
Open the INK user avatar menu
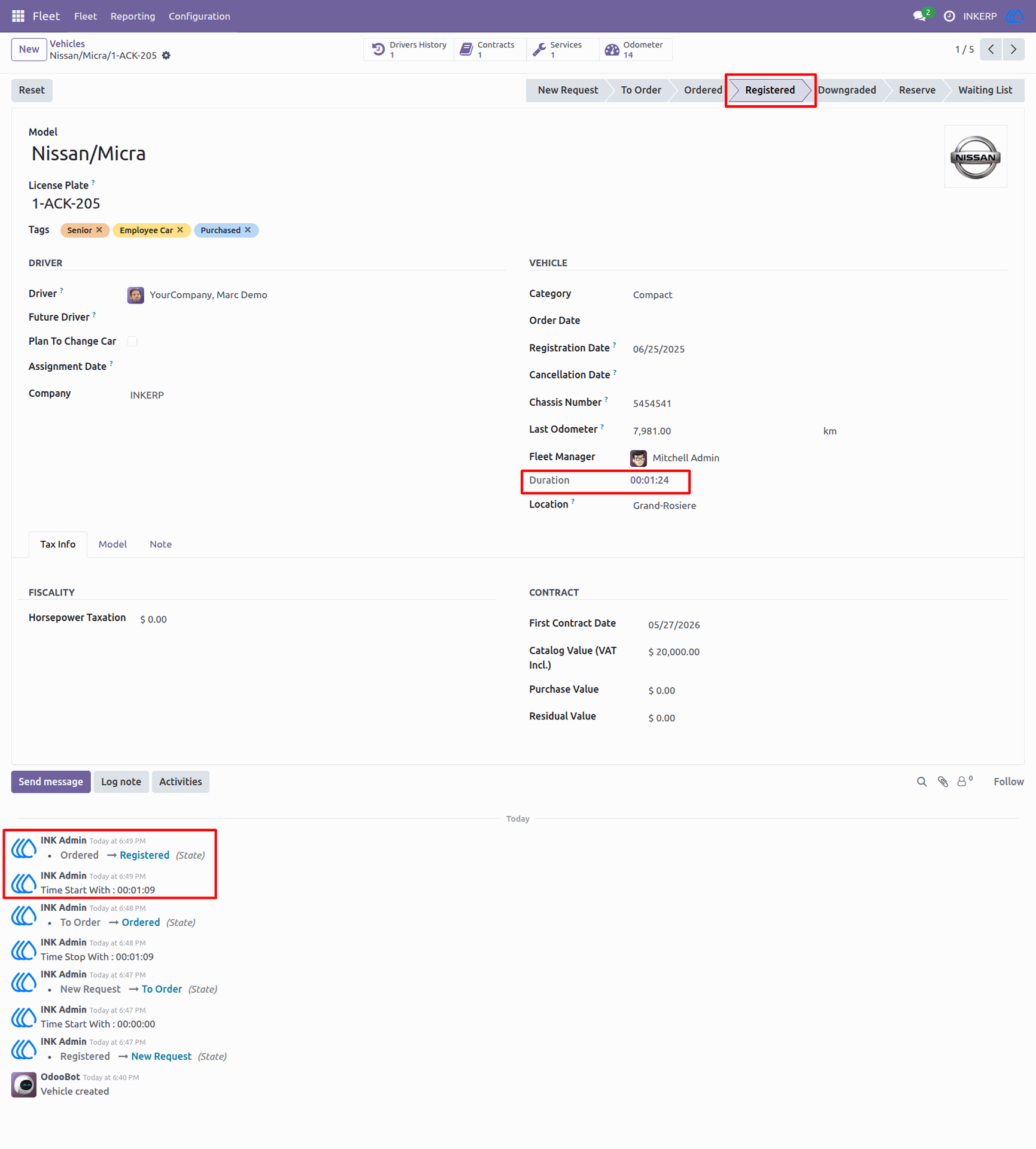point(1016,16)
